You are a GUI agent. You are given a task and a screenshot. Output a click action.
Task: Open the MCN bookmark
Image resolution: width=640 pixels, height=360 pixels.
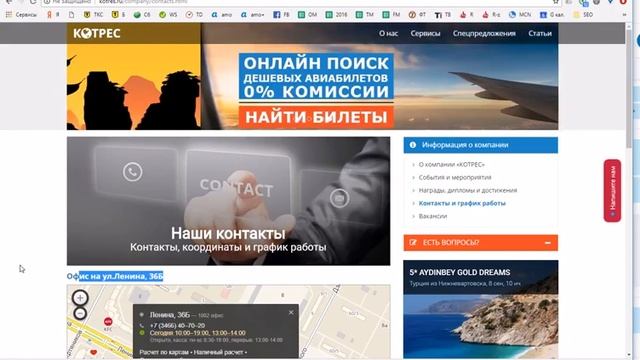(520, 15)
